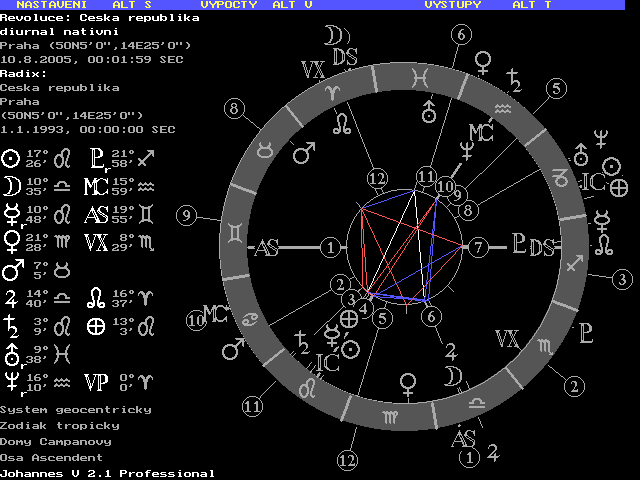Viewport: 640px width, 480px height.
Task: Select the "Zodiak tropicky" setting line
Action: point(59,425)
